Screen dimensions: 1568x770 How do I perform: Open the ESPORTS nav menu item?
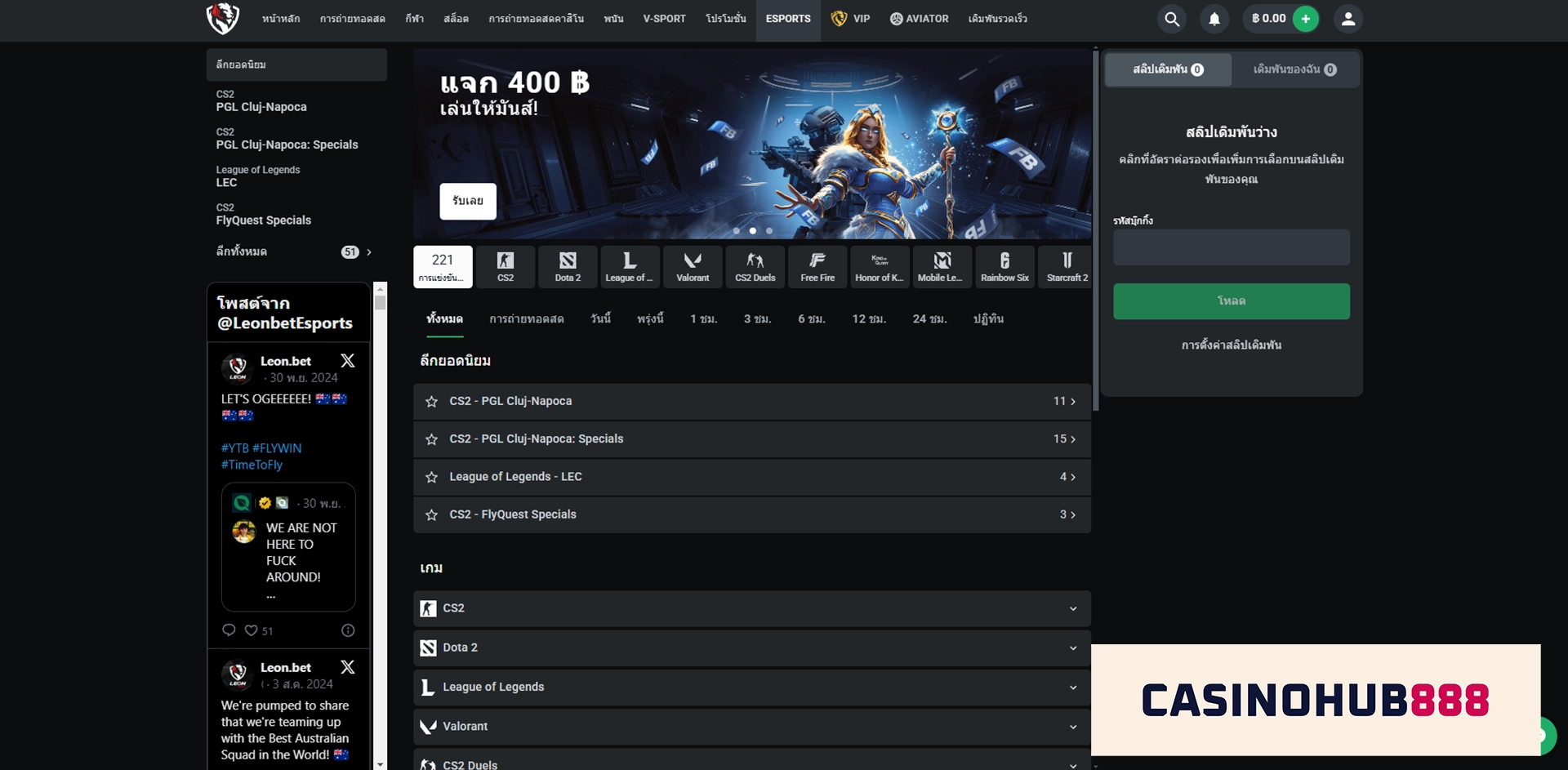point(788,19)
